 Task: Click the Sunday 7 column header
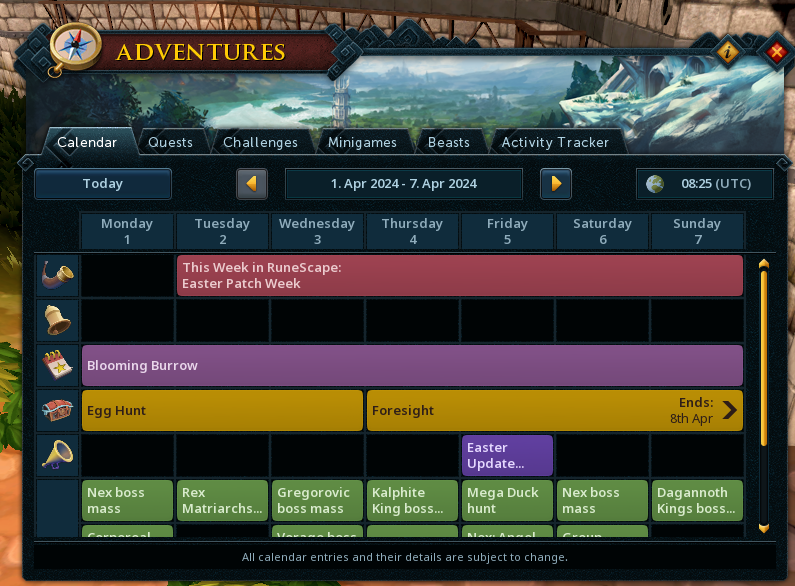(697, 231)
